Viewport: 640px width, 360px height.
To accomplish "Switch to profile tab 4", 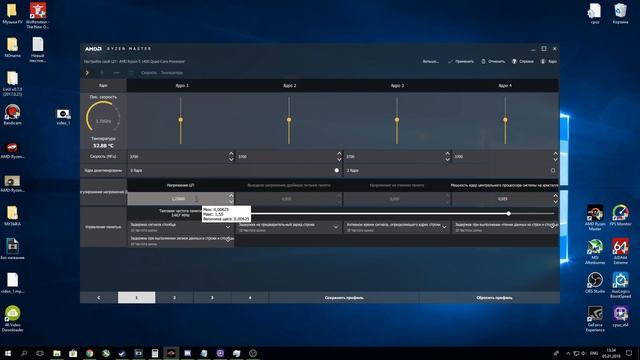I will click(x=250, y=298).
